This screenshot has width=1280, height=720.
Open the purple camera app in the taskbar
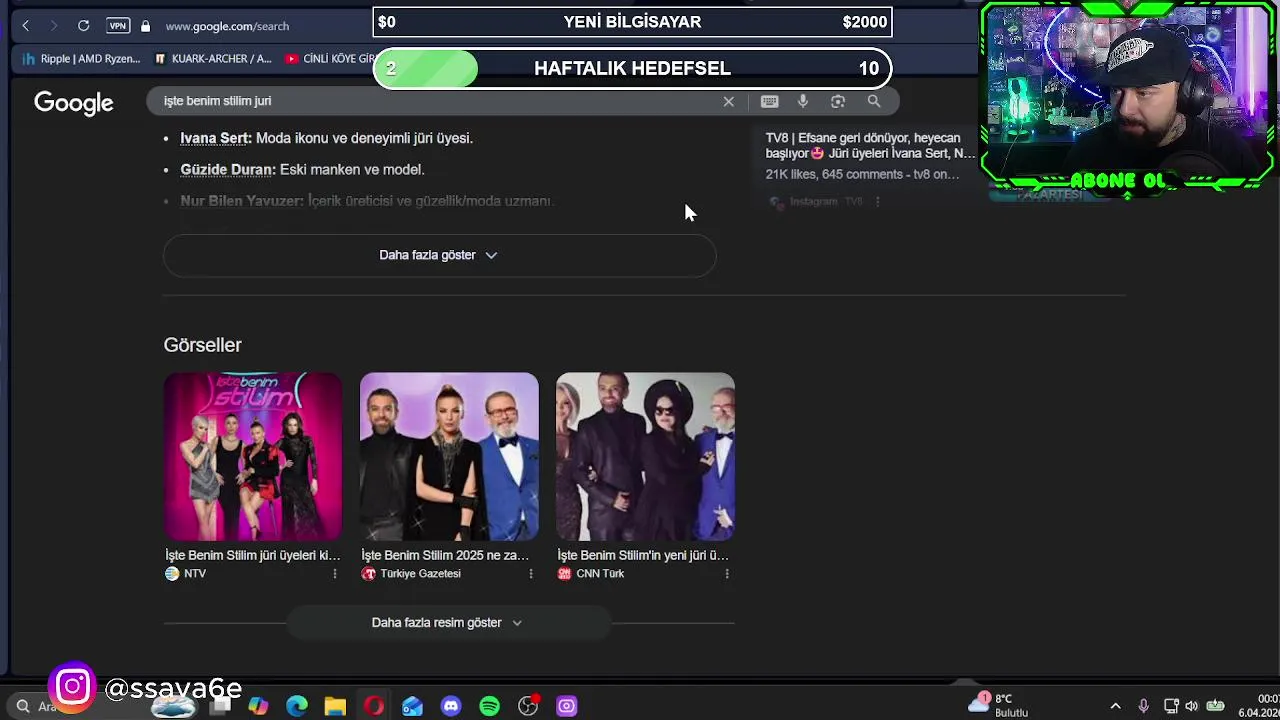coord(567,706)
